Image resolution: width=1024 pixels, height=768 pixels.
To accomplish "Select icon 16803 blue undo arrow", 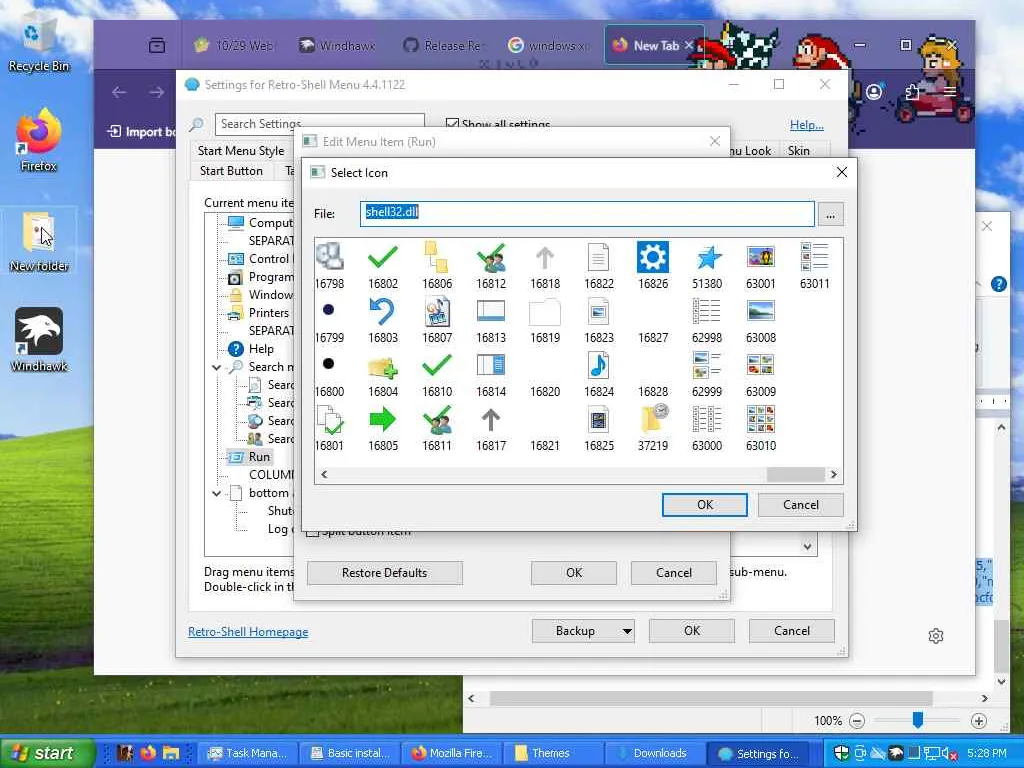I will 383,312.
